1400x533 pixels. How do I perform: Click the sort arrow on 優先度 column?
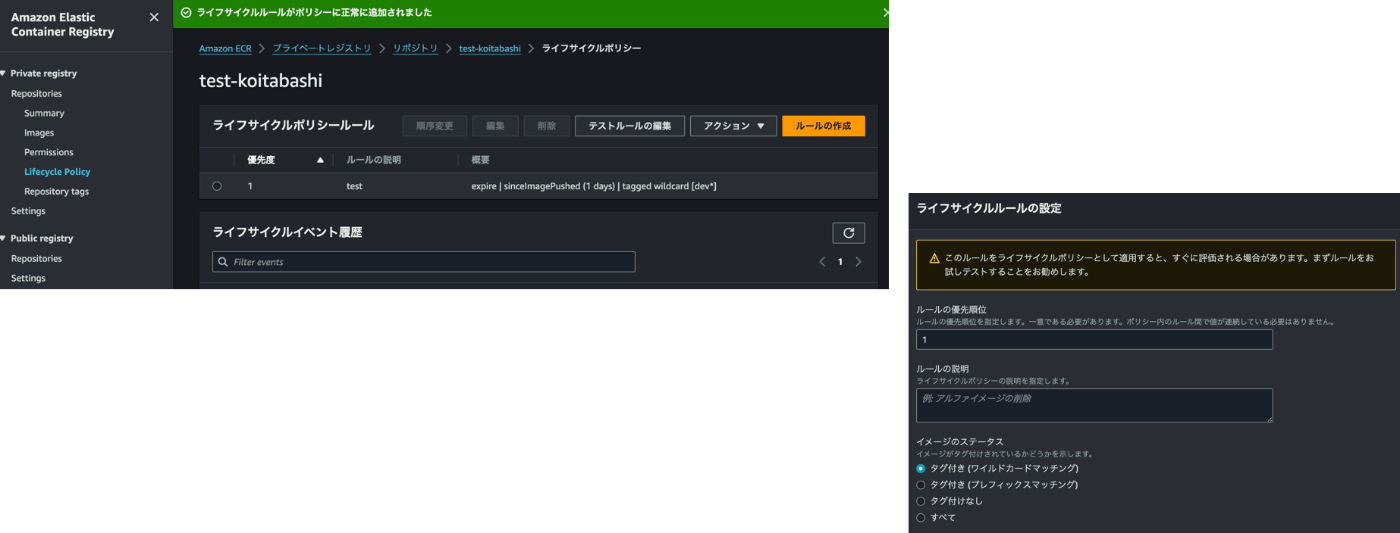click(x=320, y=160)
